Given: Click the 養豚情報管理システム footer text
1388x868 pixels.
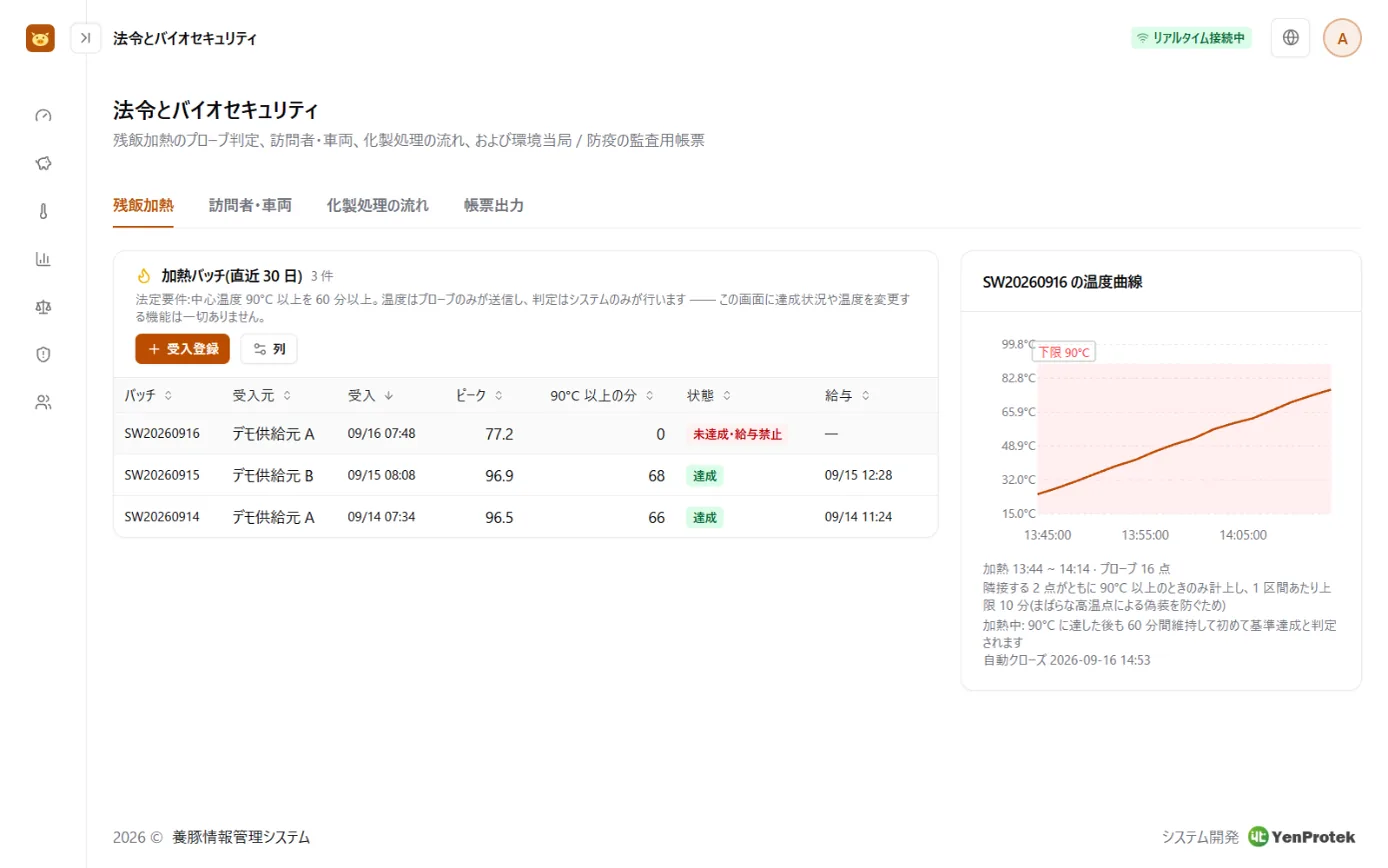Looking at the screenshot, I should (x=241, y=837).
